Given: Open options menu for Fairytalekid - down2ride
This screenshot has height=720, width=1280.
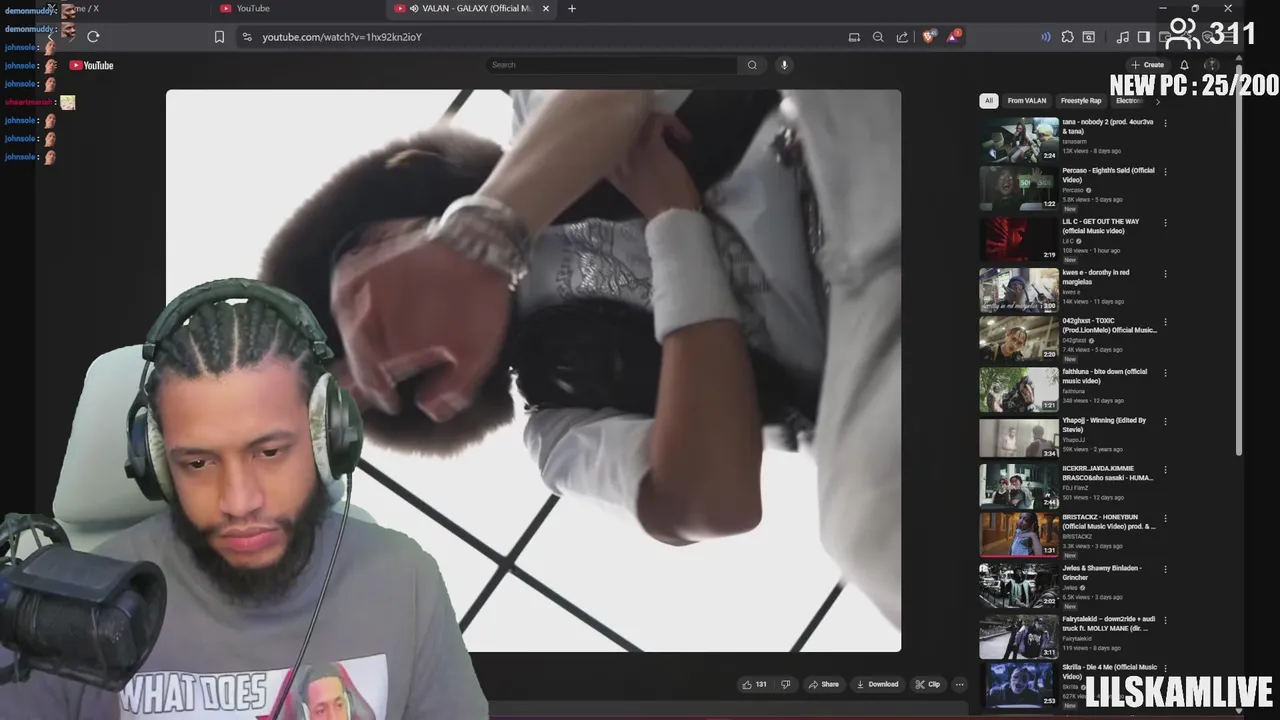Looking at the screenshot, I should tap(1165, 620).
